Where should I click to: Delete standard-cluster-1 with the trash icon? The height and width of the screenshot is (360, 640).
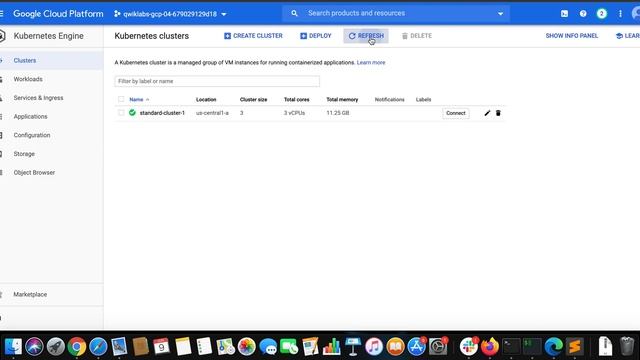point(498,113)
